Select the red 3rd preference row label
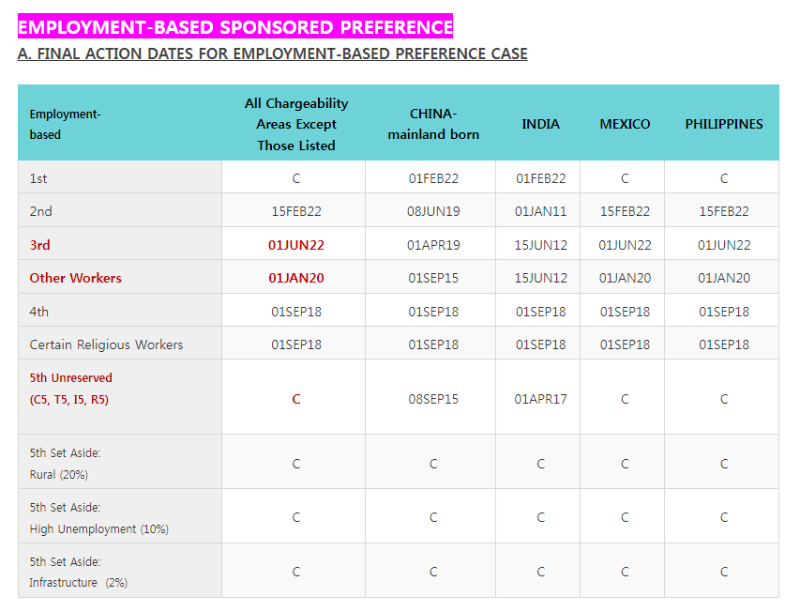Screen dimensions: 800x612 (x=40, y=245)
